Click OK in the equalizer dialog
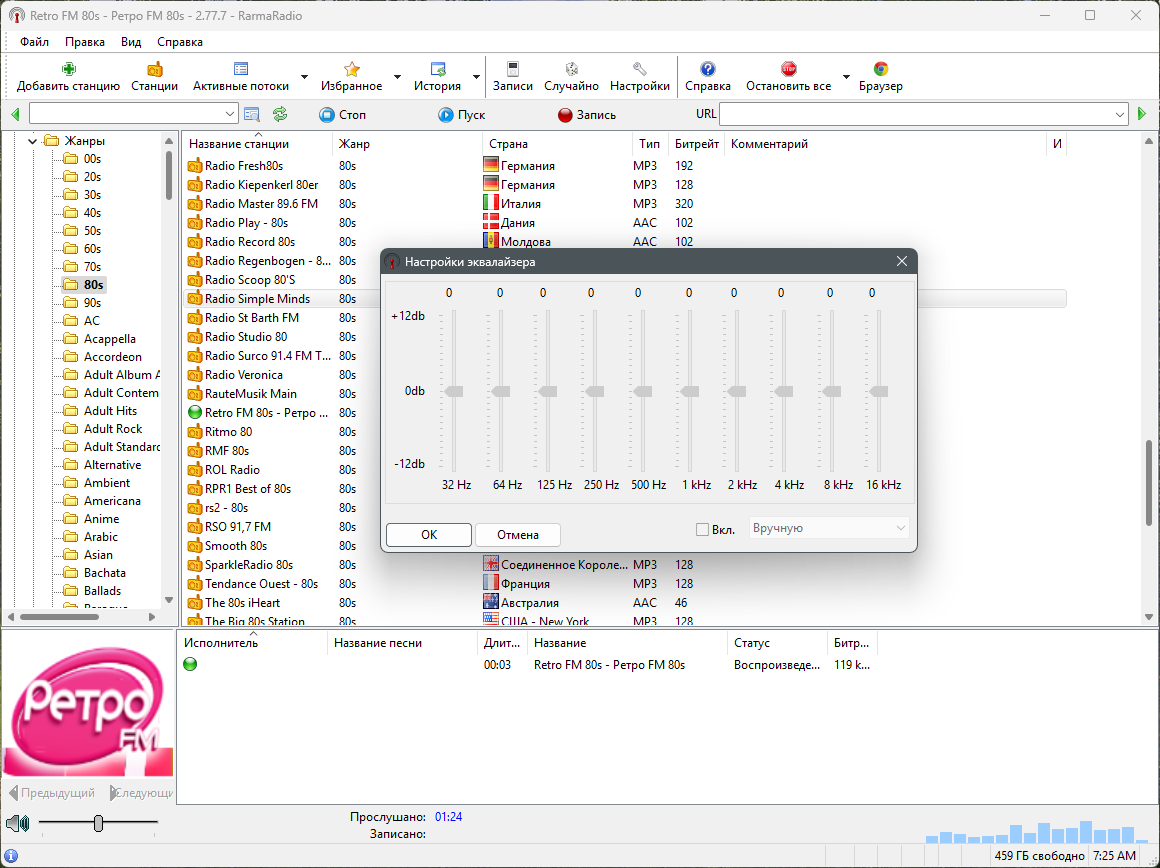 click(x=429, y=534)
